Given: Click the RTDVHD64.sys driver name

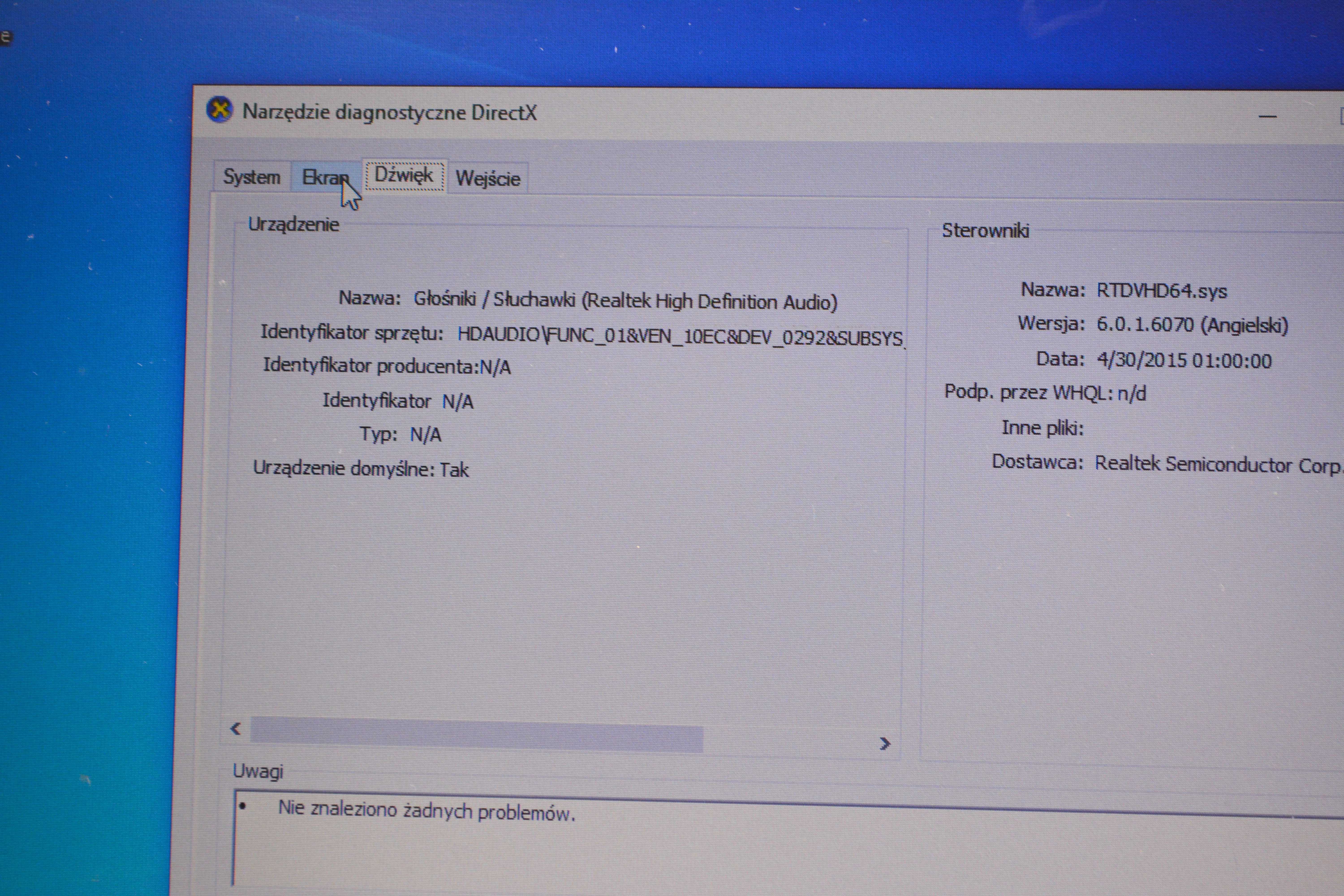Looking at the screenshot, I should click(x=1161, y=291).
